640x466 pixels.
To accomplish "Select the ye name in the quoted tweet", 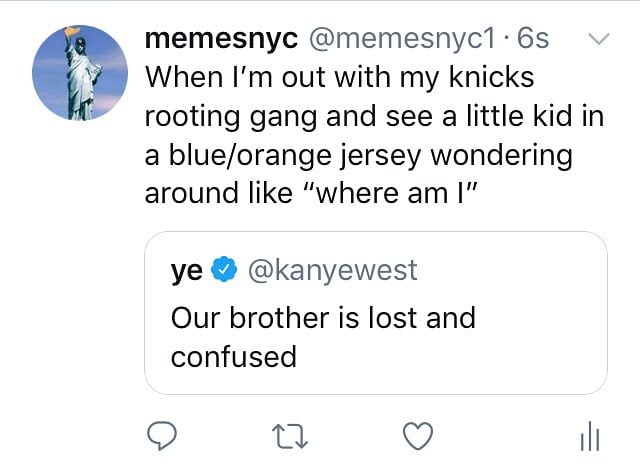I will tap(188, 270).
